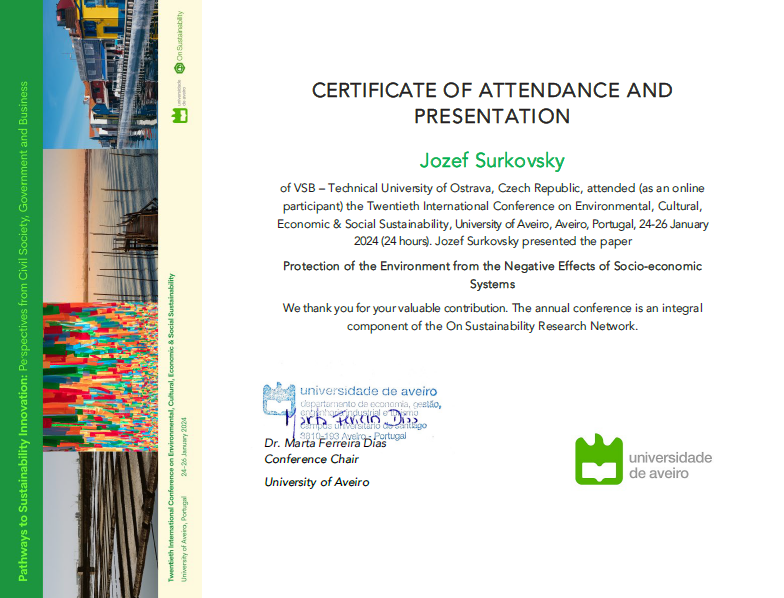Click vertical 'University of Aveiro, Portugal' text

(x=184, y=538)
